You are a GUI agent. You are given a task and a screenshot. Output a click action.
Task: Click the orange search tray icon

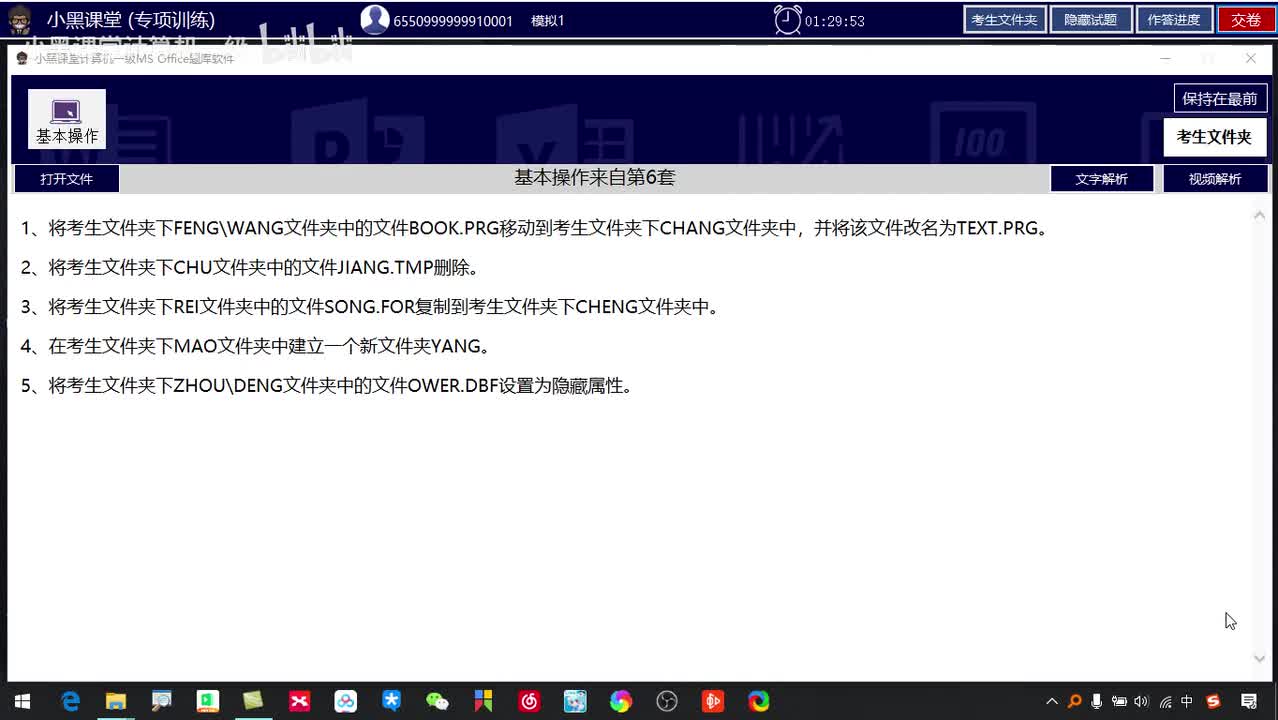pos(1074,701)
